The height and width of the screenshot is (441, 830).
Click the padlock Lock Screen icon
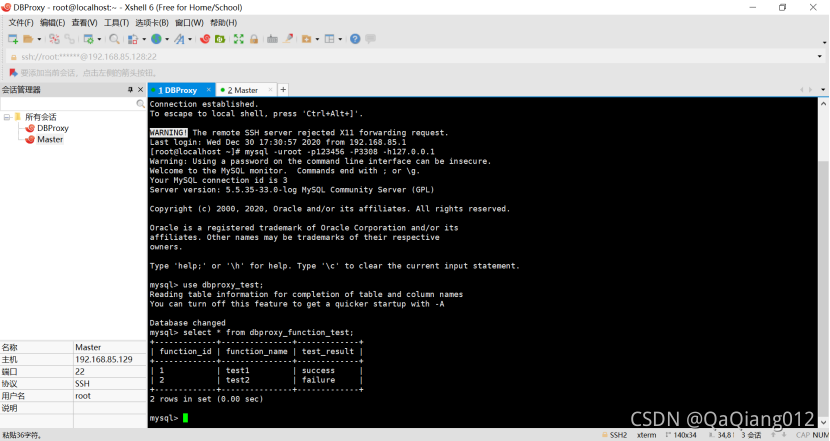tap(254, 39)
